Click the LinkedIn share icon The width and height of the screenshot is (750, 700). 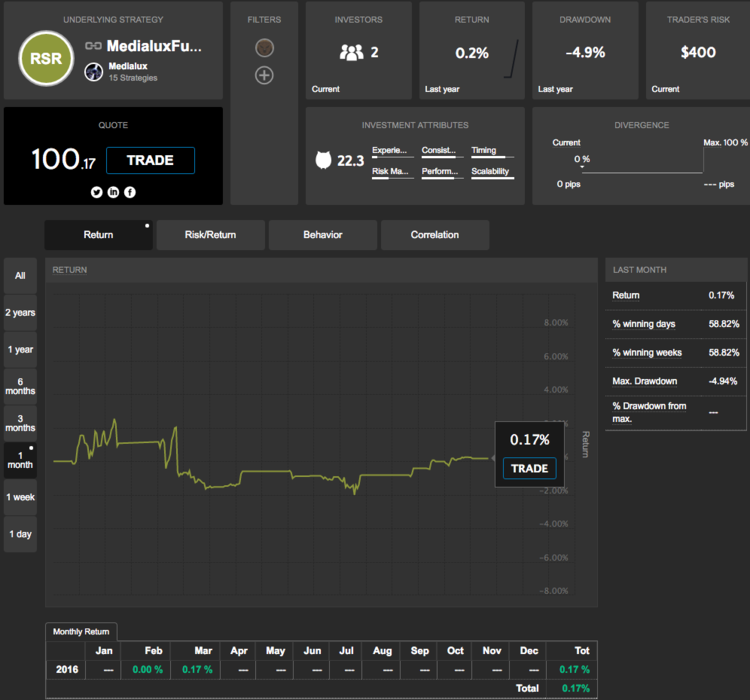tap(114, 192)
